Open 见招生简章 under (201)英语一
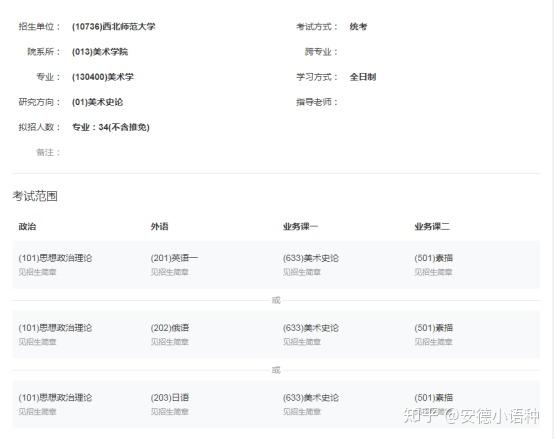Image resolution: width=554 pixels, height=440 pixels. pyautogui.click(x=170, y=272)
